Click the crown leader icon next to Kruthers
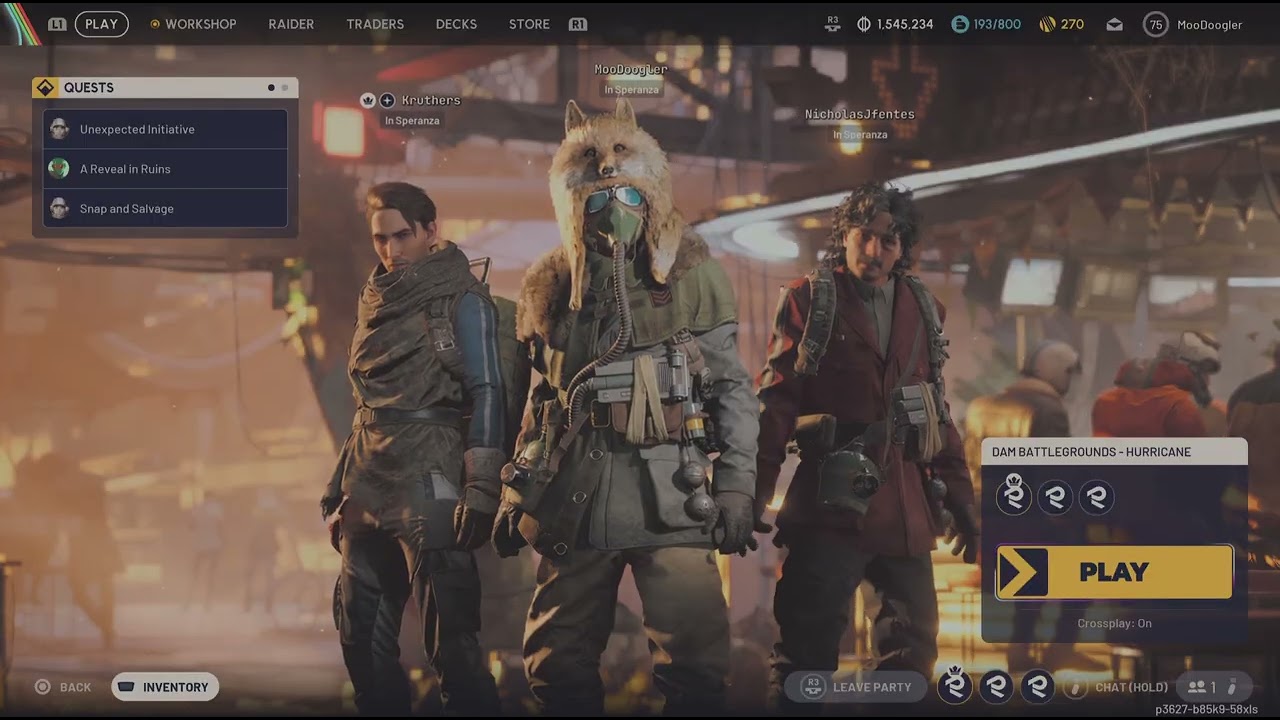 [368, 100]
